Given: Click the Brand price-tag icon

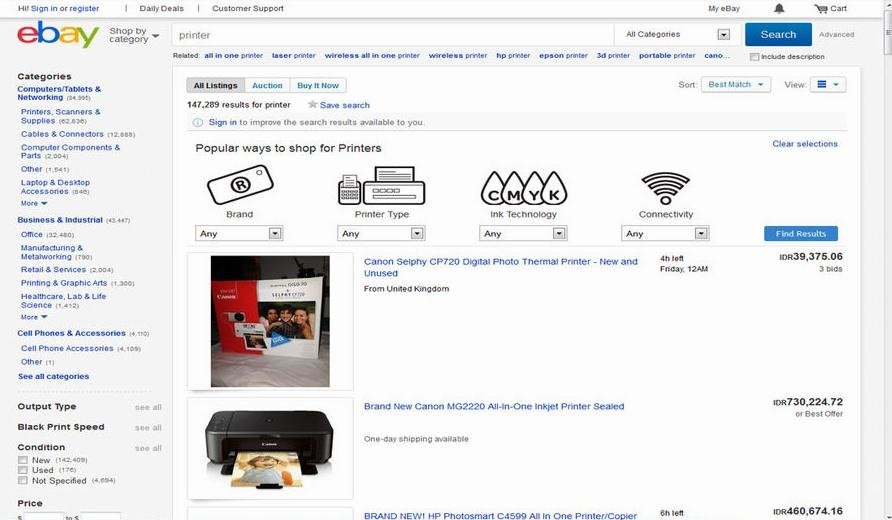Looking at the screenshot, I should click(x=240, y=184).
